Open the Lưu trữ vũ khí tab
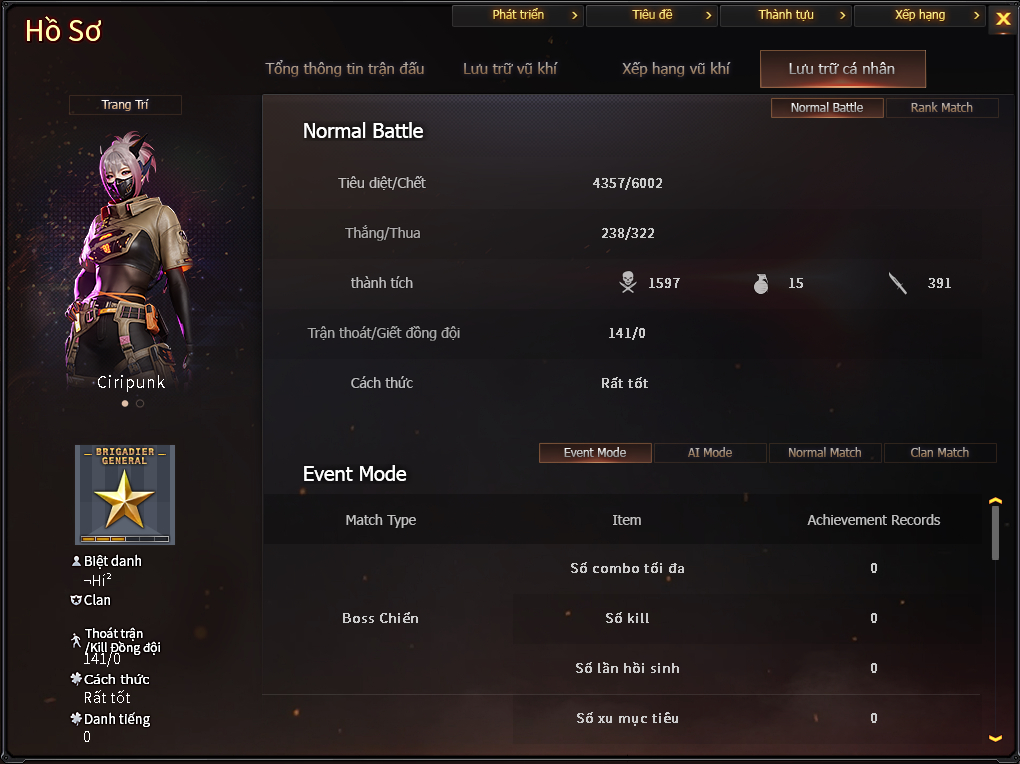The image size is (1020, 764). point(510,69)
